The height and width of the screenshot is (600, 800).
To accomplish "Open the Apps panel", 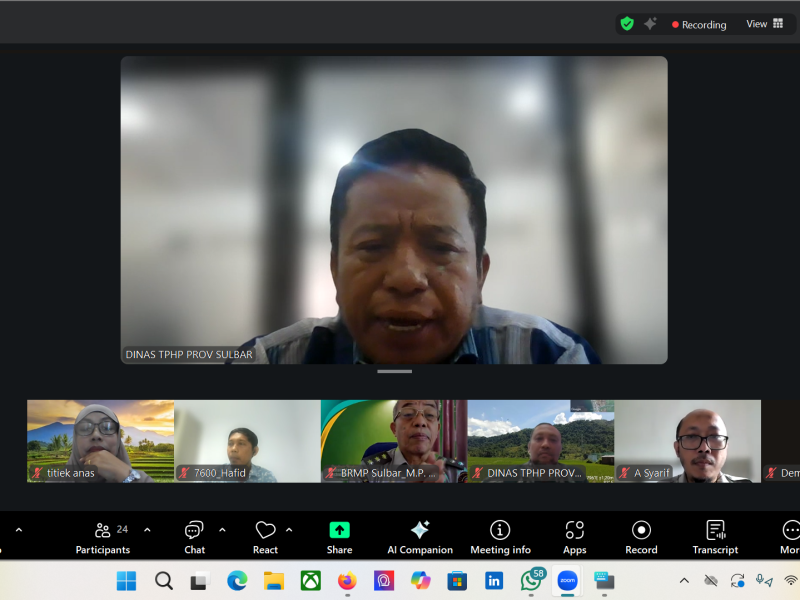I will tap(574, 536).
